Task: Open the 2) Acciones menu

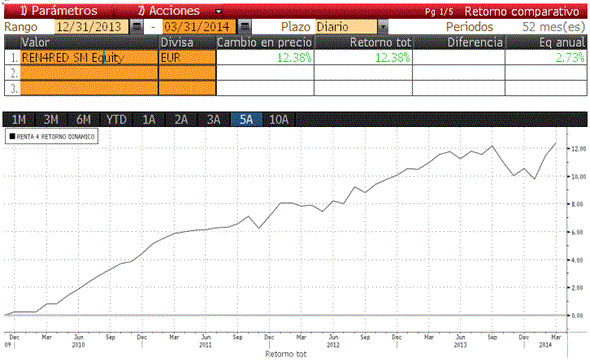Action: click(x=169, y=11)
